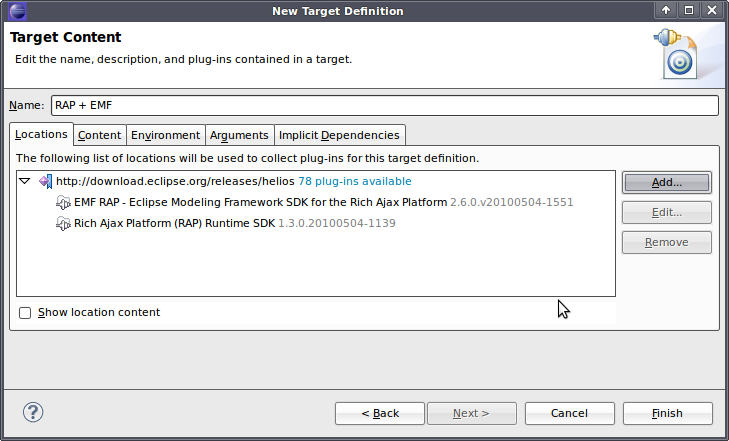Click the 'Name:' label
Image resolution: width=729 pixels, height=441 pixels.
(27, 105)
